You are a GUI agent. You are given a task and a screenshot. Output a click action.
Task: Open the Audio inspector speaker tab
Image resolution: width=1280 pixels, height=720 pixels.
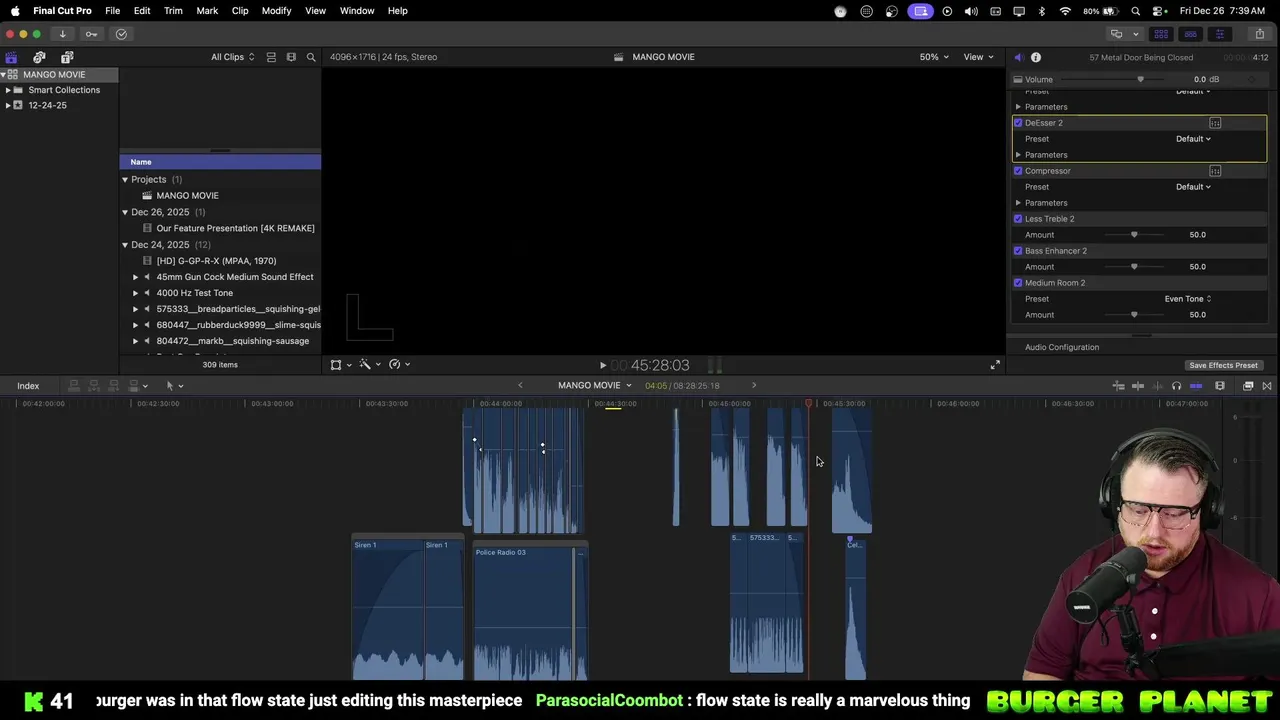click(1018, 58)
